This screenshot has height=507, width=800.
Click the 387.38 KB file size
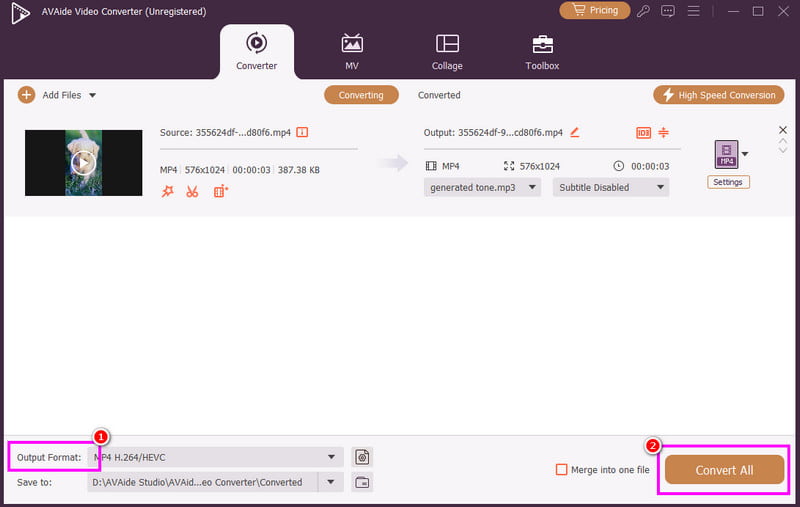click(298, 170)
